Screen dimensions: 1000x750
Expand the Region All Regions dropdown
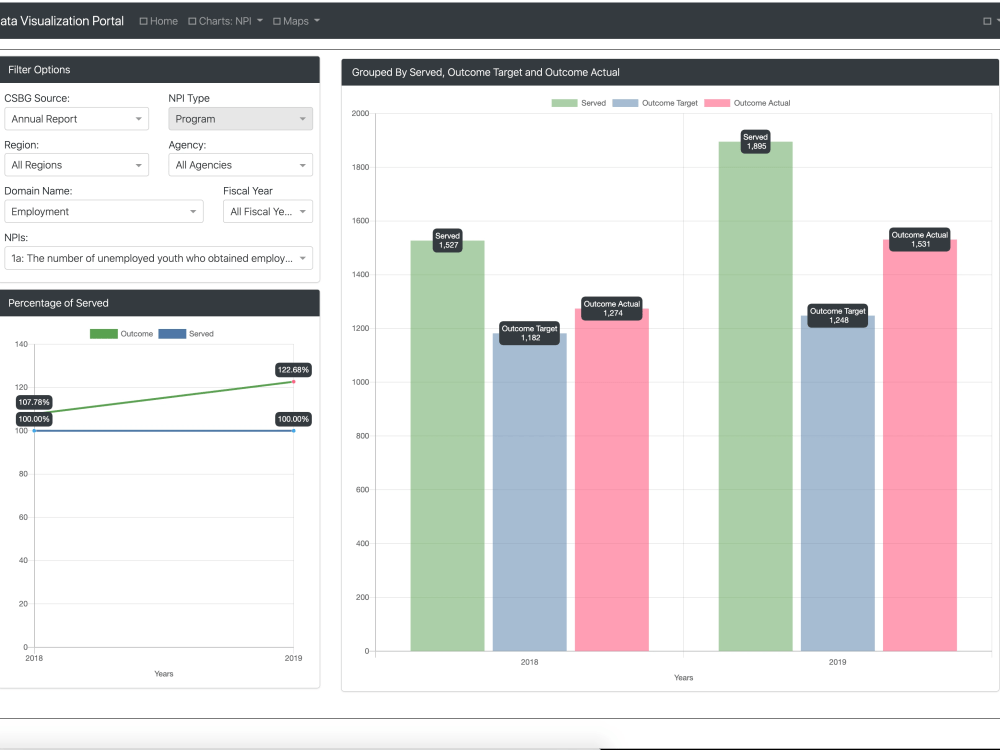(77, 165)
